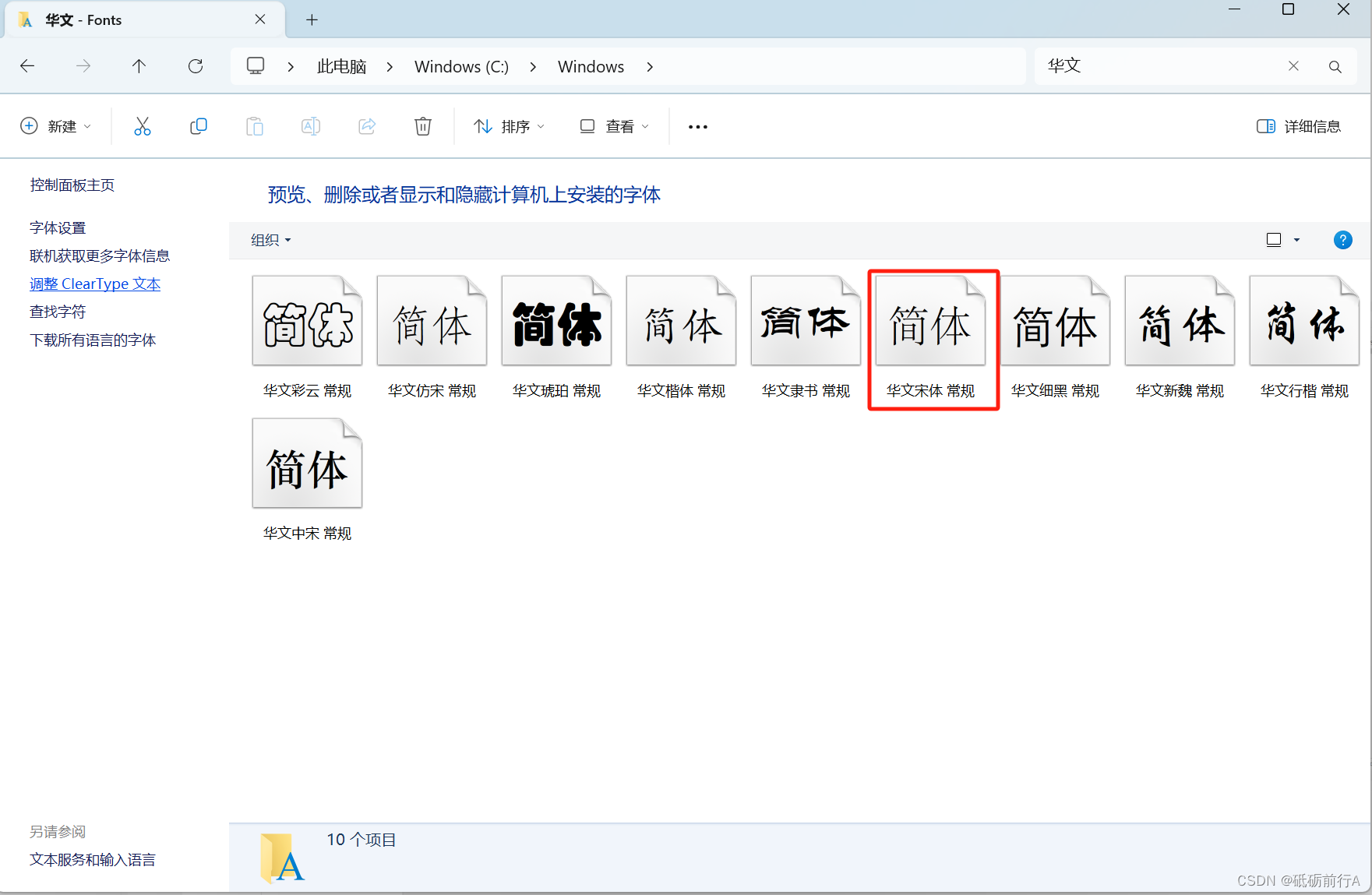
Task: Select the 华文新魏 常规 font
Action: click(x=1180, y=337)
